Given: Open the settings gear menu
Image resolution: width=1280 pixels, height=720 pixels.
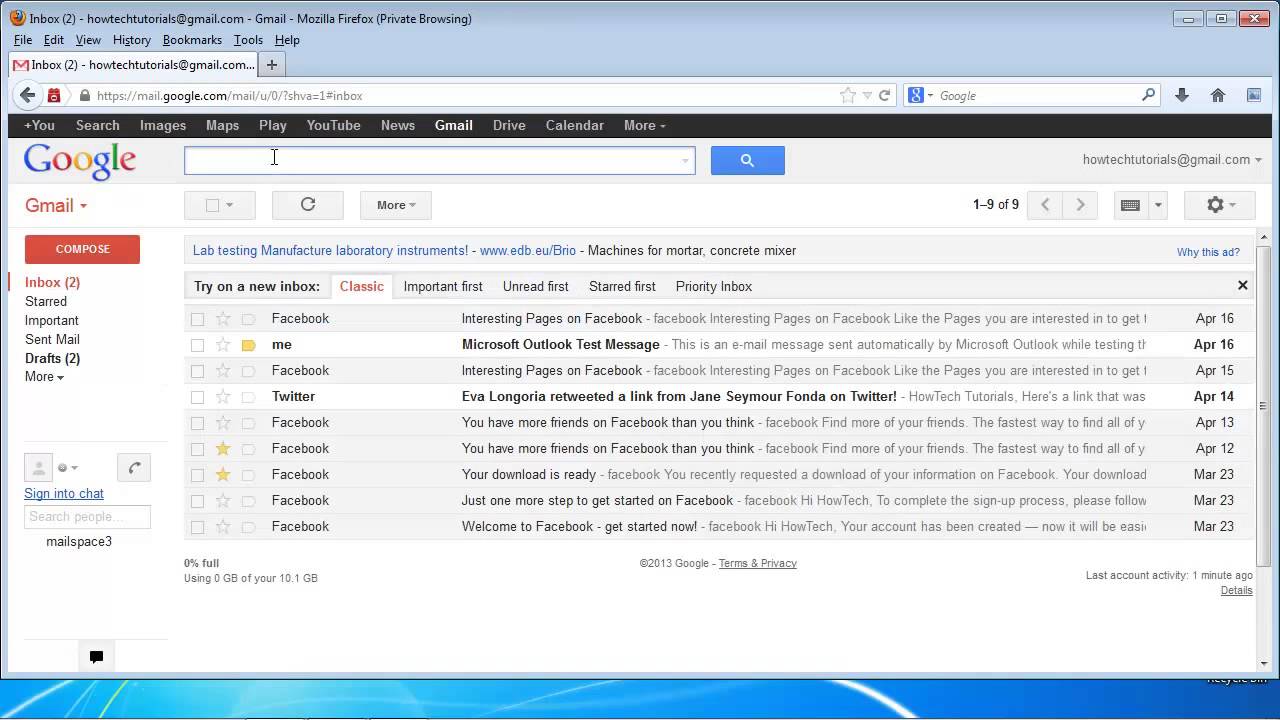Looking at the screenshot, I should tap(1221, 205).
